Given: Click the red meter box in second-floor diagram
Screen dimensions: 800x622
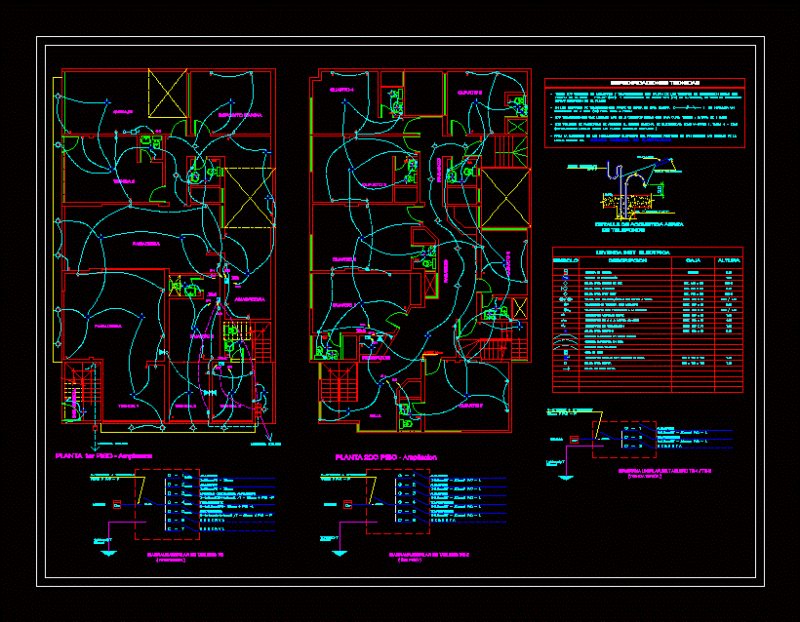Looking at the screenshot, I should (348, 505).
